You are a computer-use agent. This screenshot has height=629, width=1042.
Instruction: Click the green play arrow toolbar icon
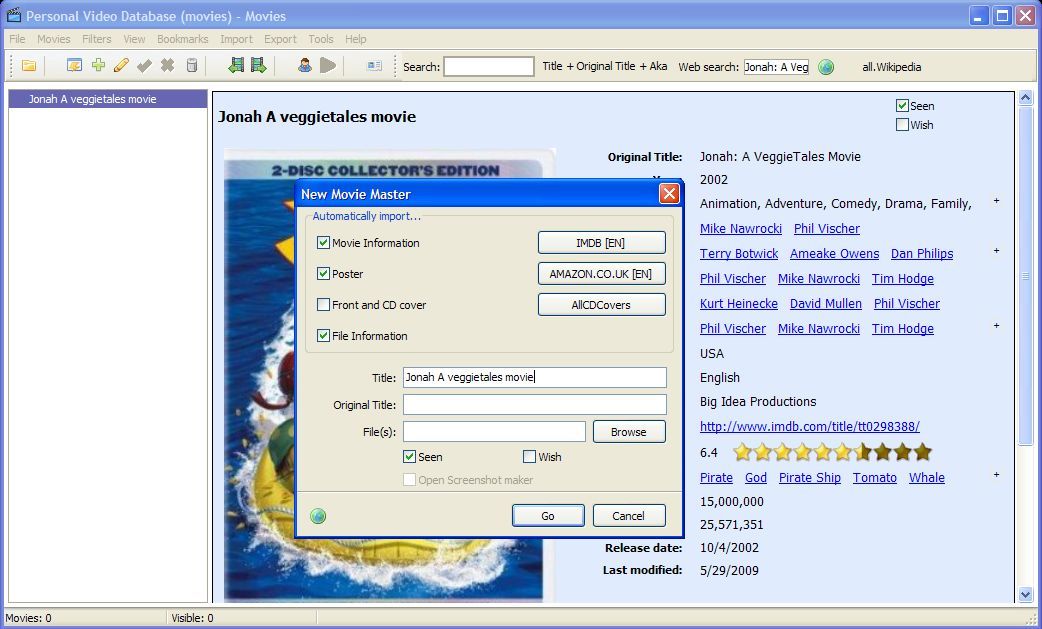[329, 67]
